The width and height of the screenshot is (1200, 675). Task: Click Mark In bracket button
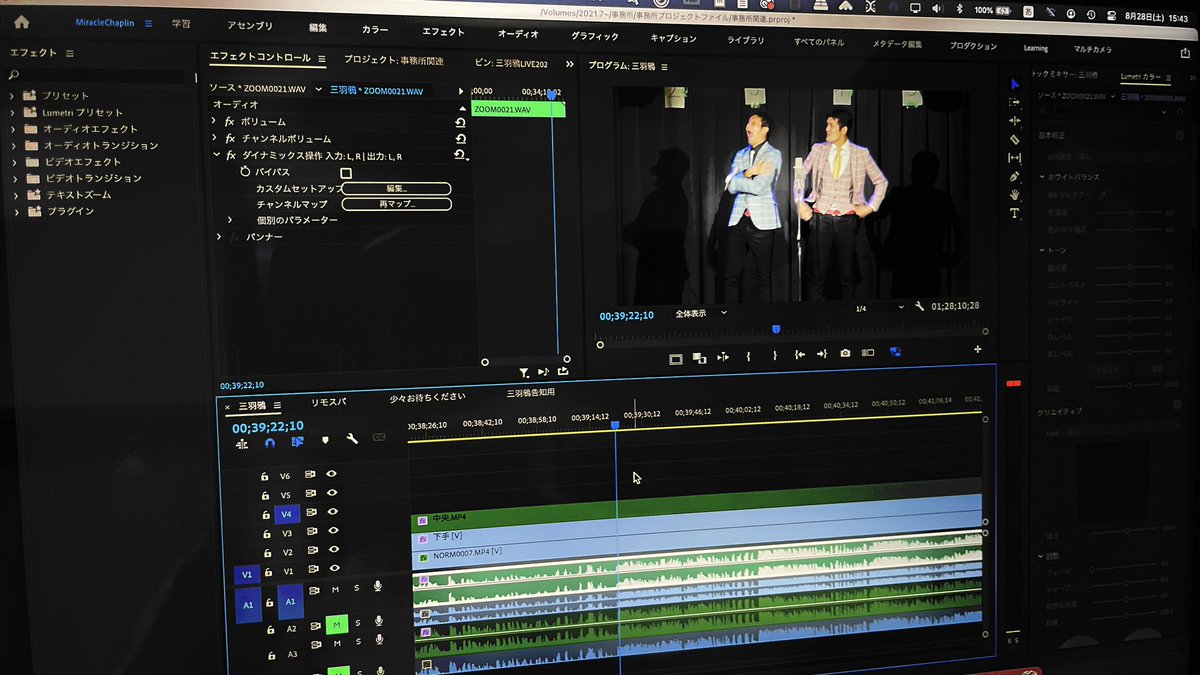[x=748, y=354]
